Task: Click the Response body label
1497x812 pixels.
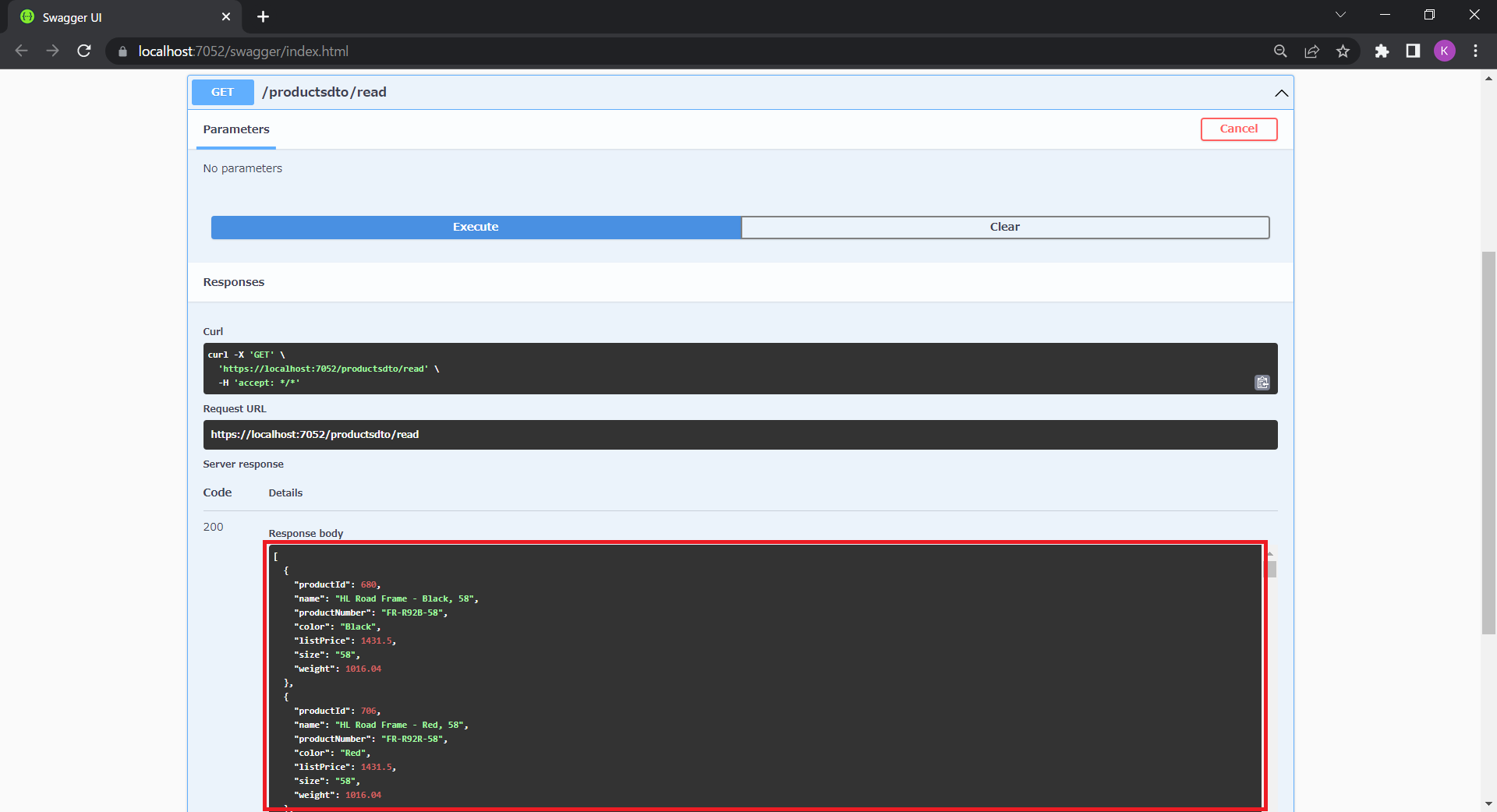Action: pos(306,534)
